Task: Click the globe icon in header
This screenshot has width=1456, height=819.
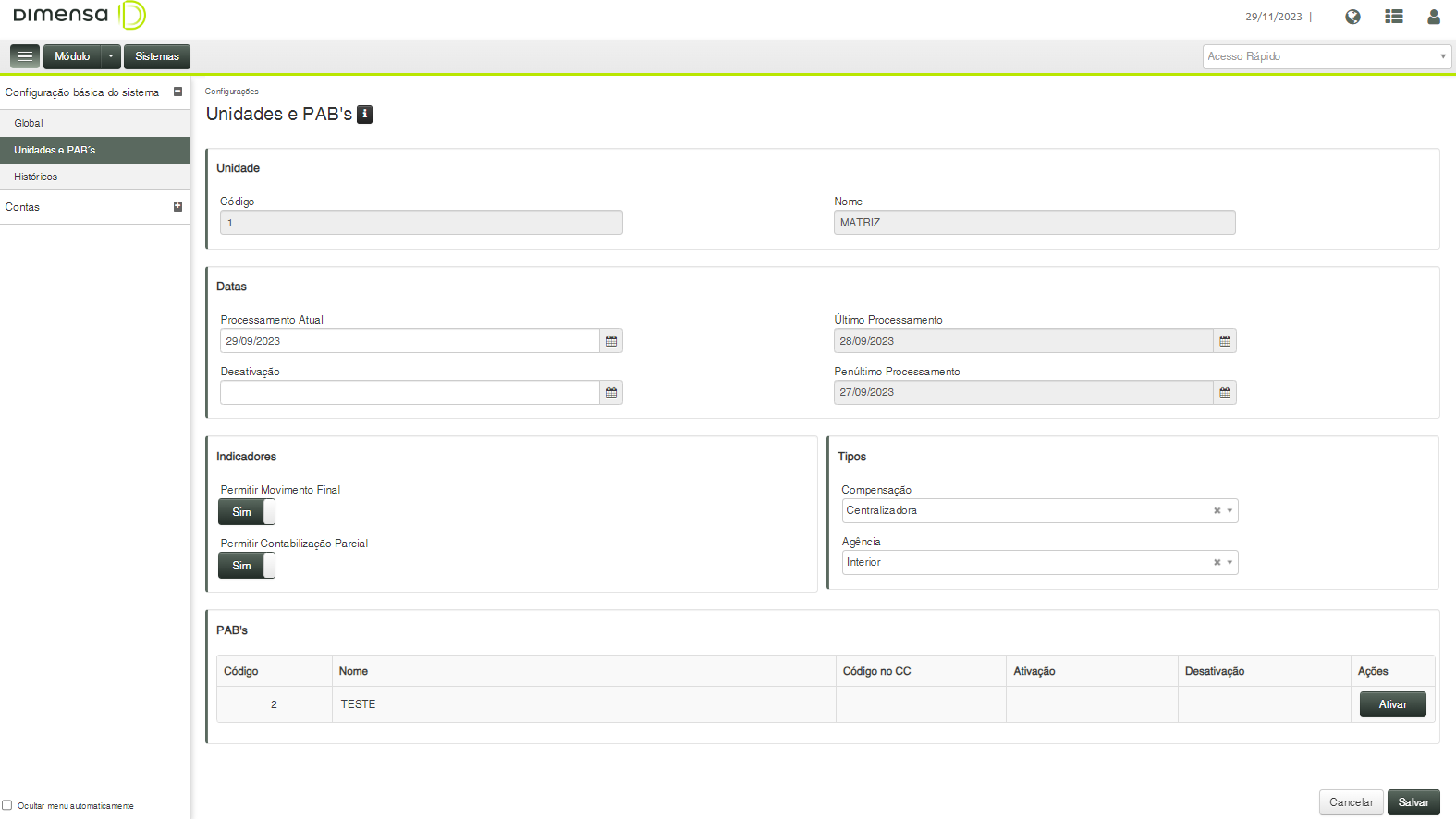Action: click(x=1352, y=17)
